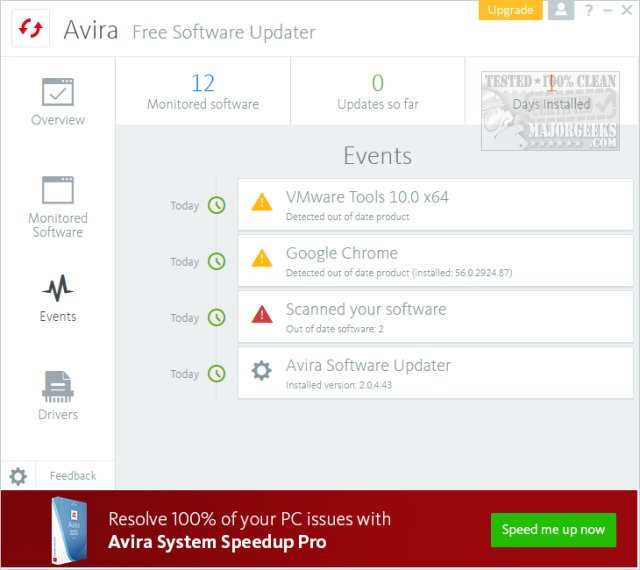This screenshot has width=640, height=570.
Task: Click Speed me up now button
Action: coord(553,530)
